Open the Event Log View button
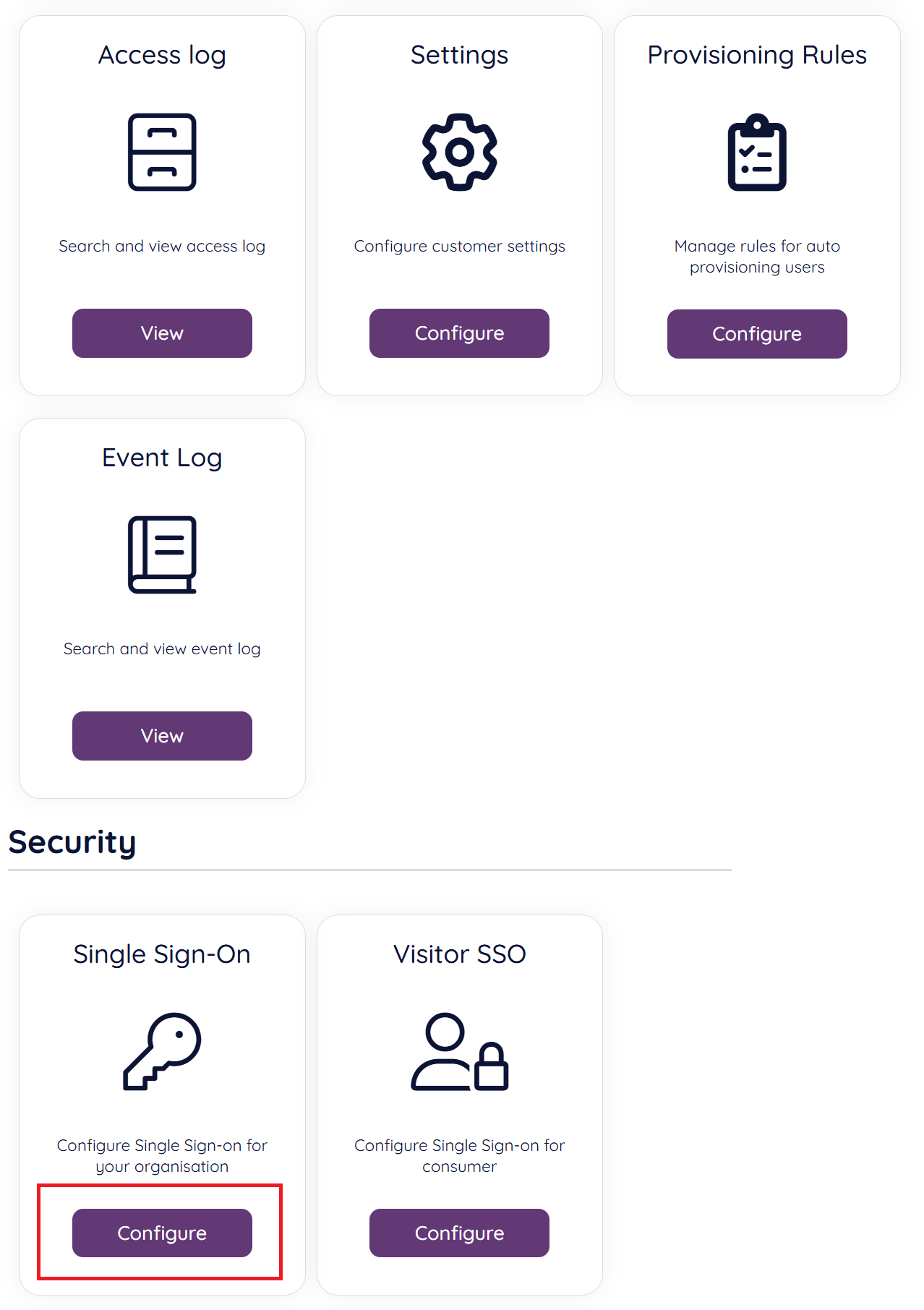 [x=162, y=736]
